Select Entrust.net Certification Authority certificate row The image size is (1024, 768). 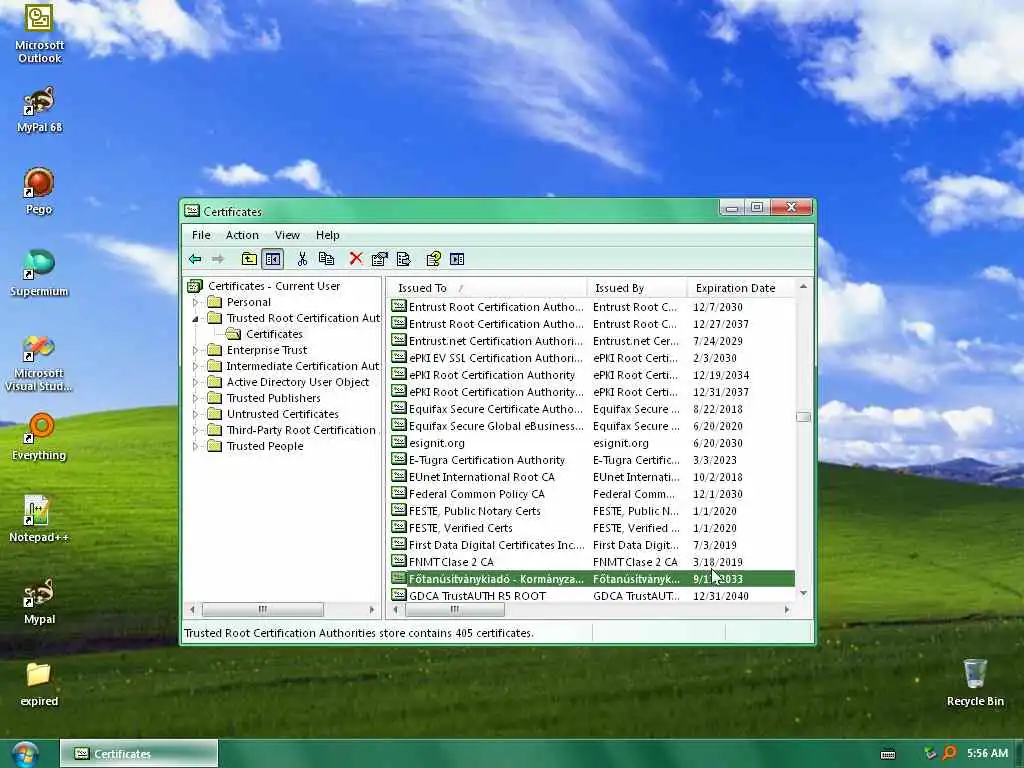click(592, 341)
